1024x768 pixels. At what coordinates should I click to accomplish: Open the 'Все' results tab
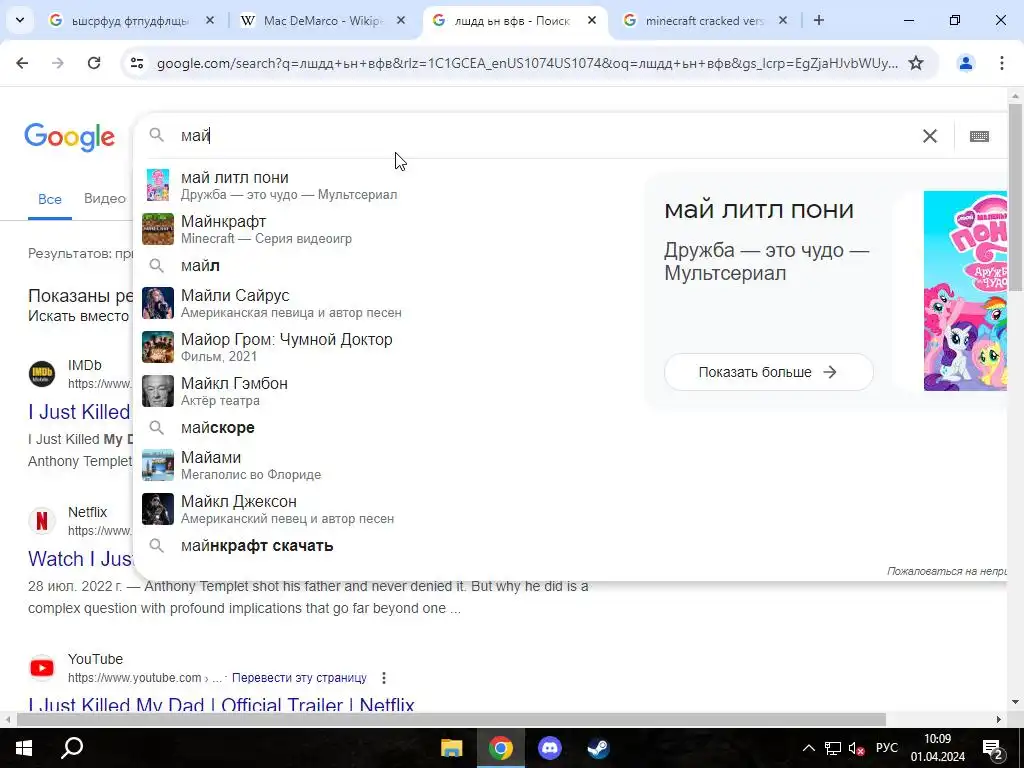click(50, 199)
